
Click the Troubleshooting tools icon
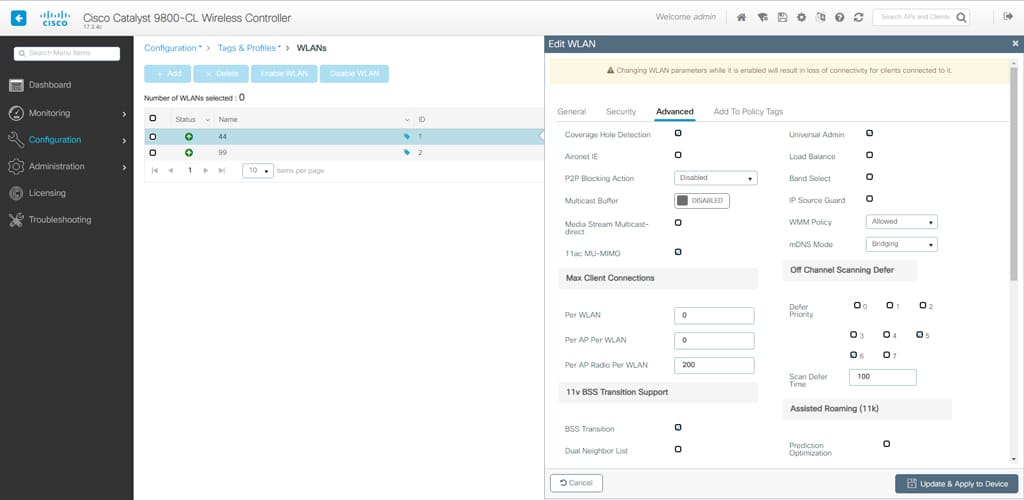pyautogui.click(x=16, y=220)
